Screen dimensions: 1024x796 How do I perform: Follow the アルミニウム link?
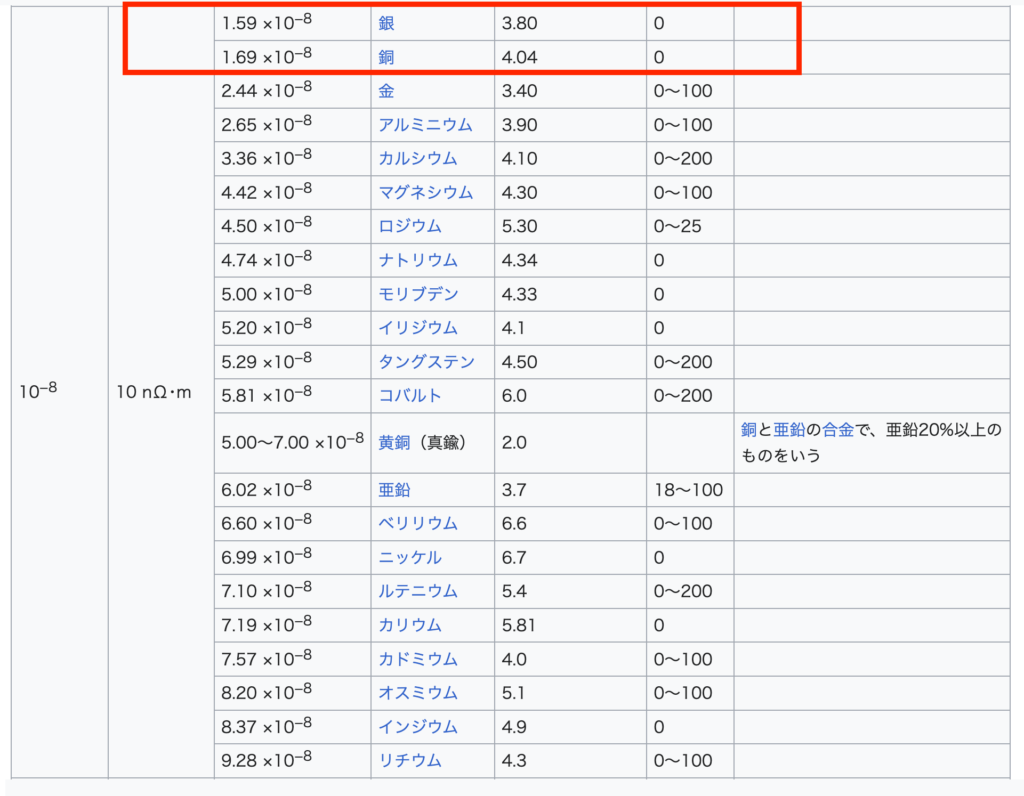[x=425, y=125]
